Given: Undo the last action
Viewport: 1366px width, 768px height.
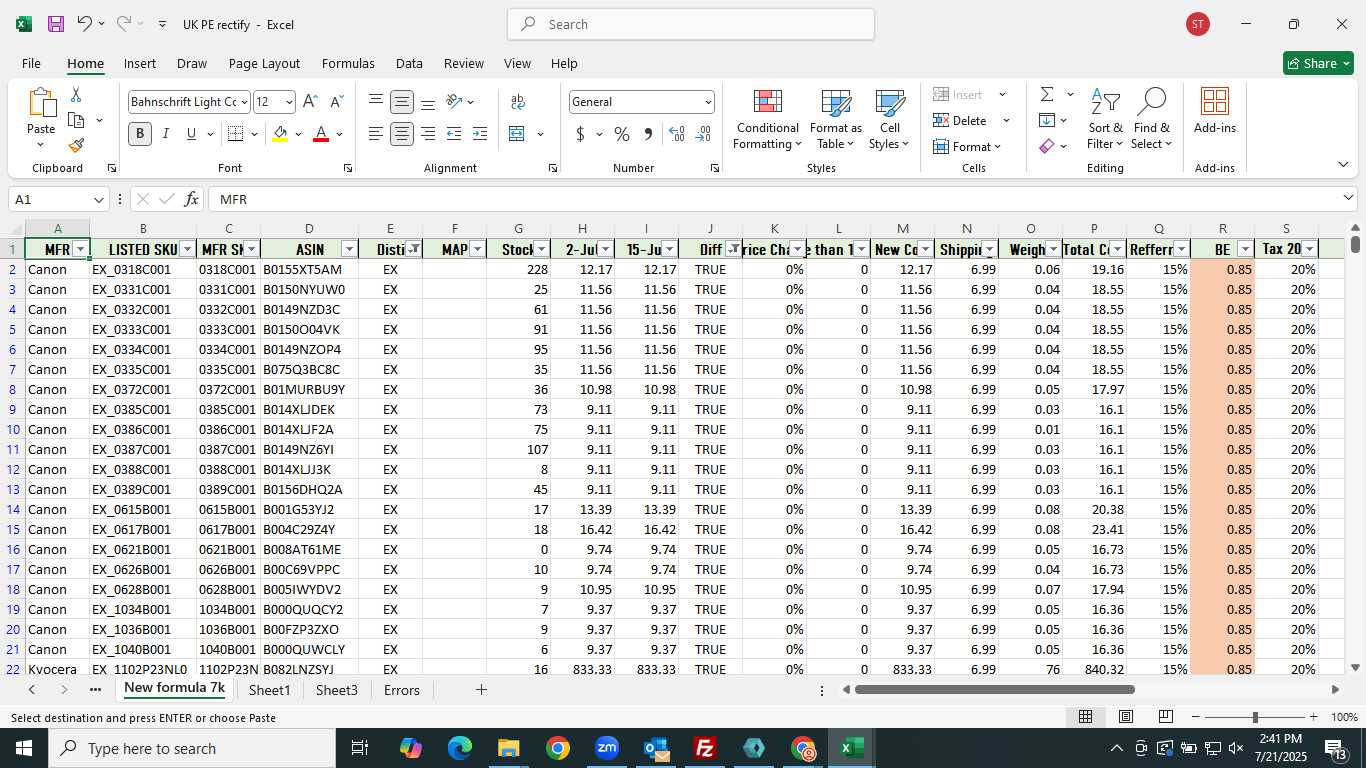Looking at the screenshot, I should [x=85, y=24].
